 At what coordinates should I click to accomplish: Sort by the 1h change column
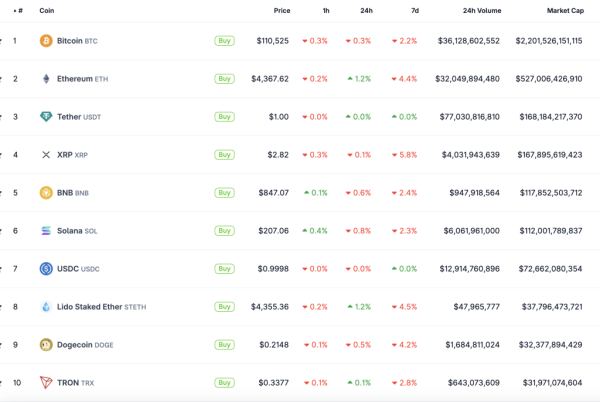326,11
